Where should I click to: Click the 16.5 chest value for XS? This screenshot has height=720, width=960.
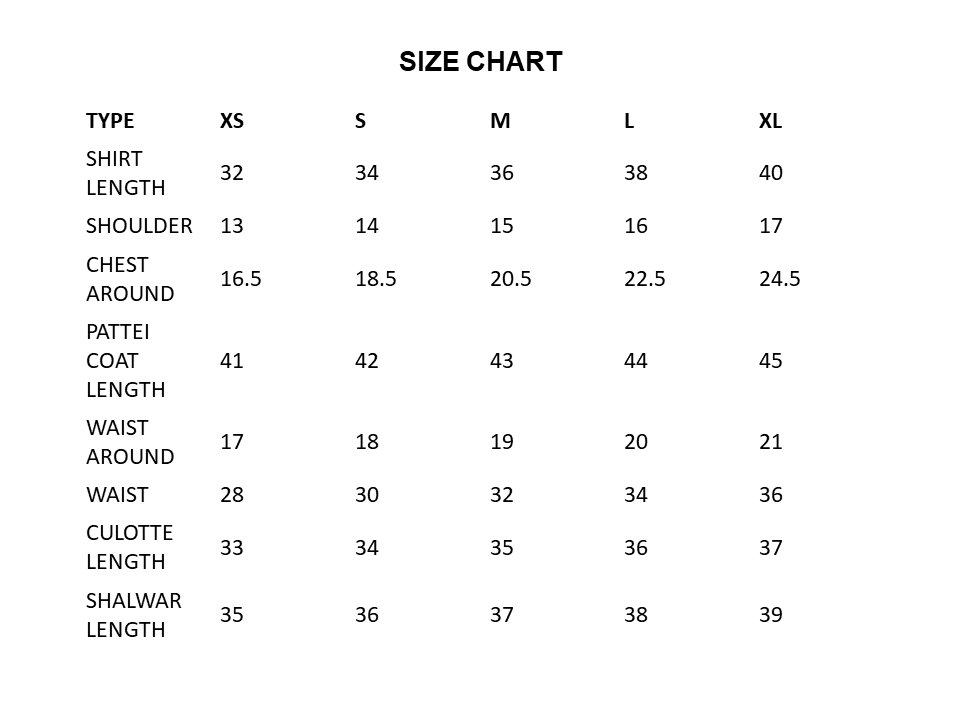(241, 279)
